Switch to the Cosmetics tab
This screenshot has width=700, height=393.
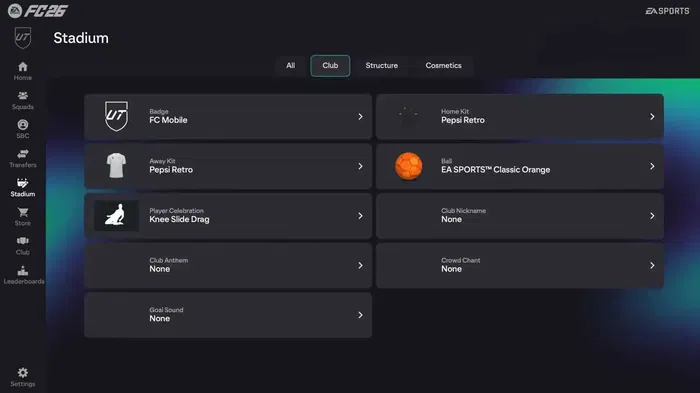pyautogui.click(x=443, y=66)
